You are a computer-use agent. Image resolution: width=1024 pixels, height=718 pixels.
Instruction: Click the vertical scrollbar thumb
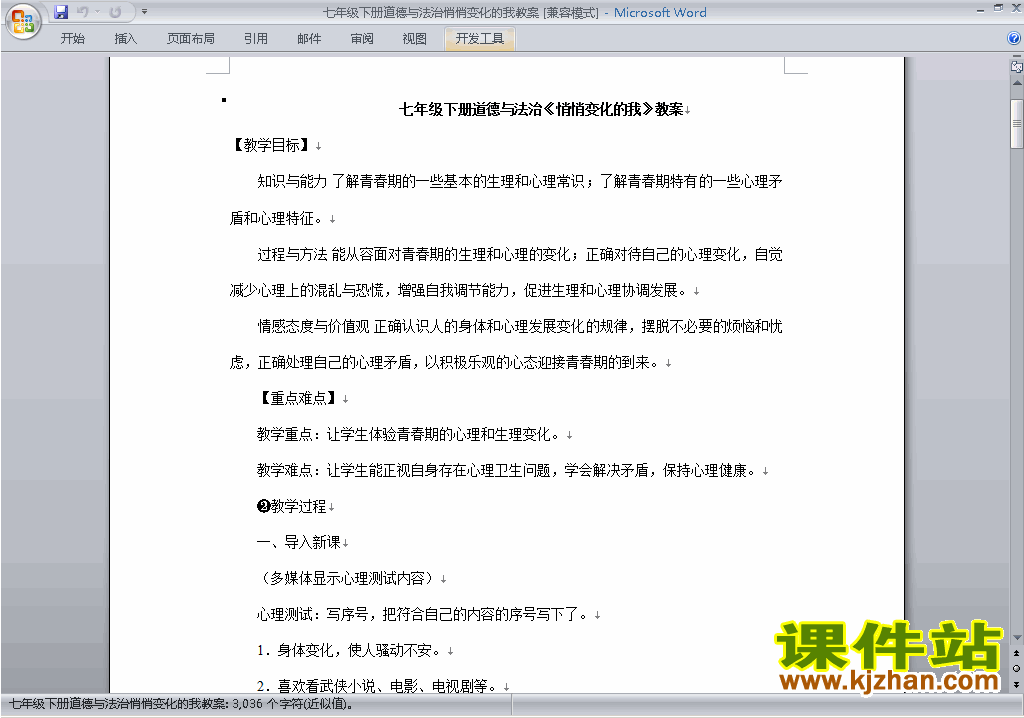click(1016, 124)
